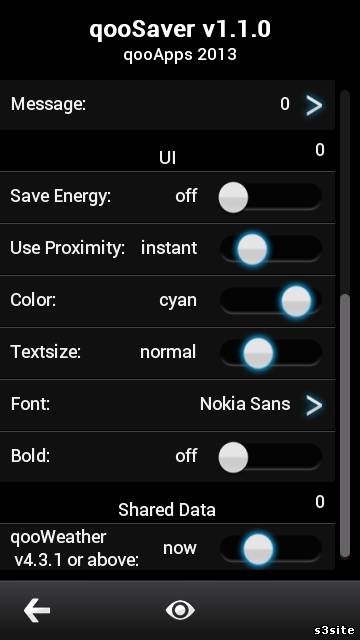This screenshot has width=360, height=640.
Task: Tap the back arrow icon
Action: (x=37, y=610)
